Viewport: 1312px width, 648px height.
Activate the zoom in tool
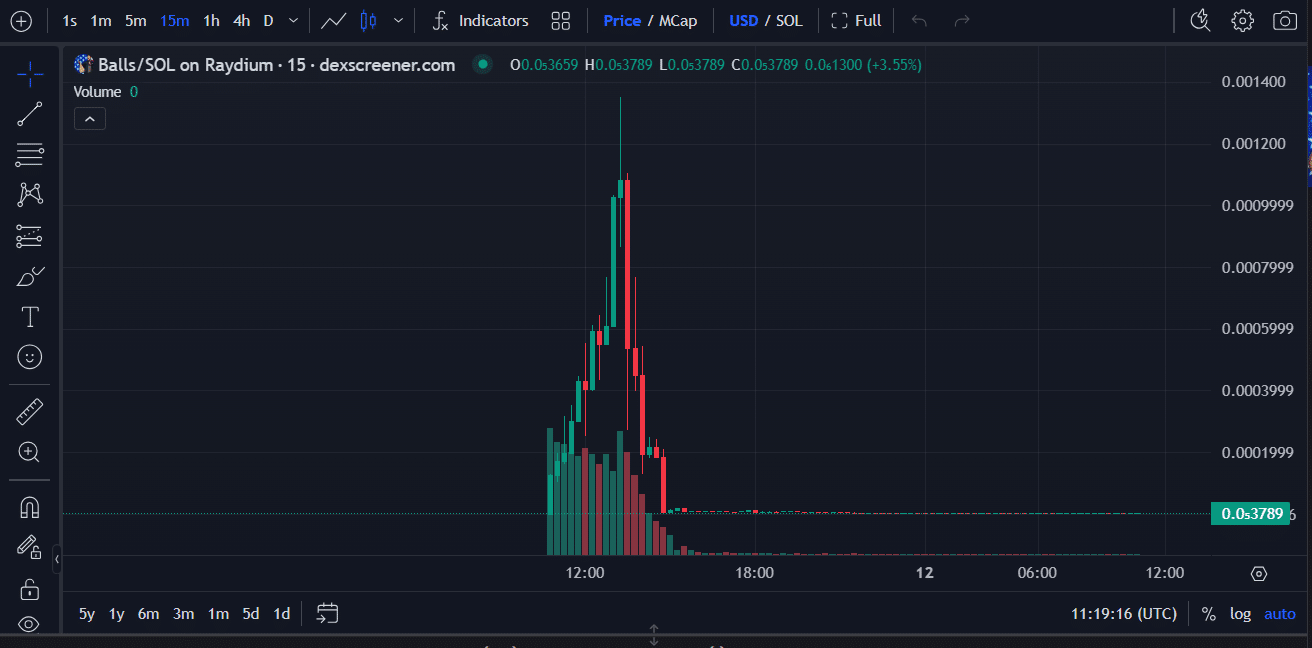pos(30,452)
